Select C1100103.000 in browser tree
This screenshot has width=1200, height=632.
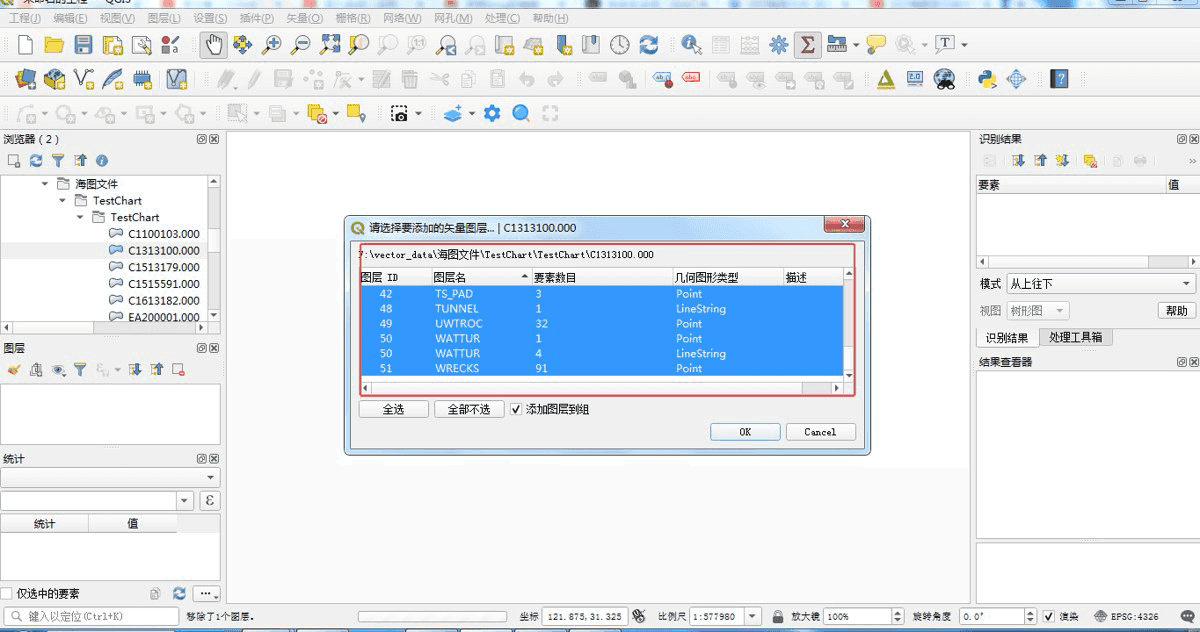tap(163, 234)
